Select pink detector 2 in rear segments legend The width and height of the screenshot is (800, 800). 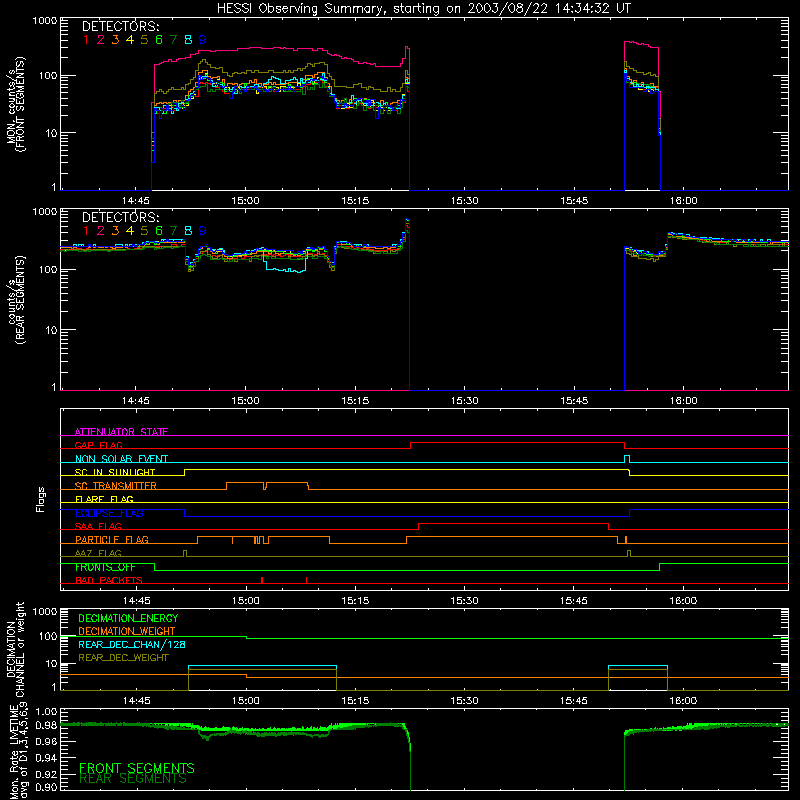pyautogui.click(x=101, y=231)
